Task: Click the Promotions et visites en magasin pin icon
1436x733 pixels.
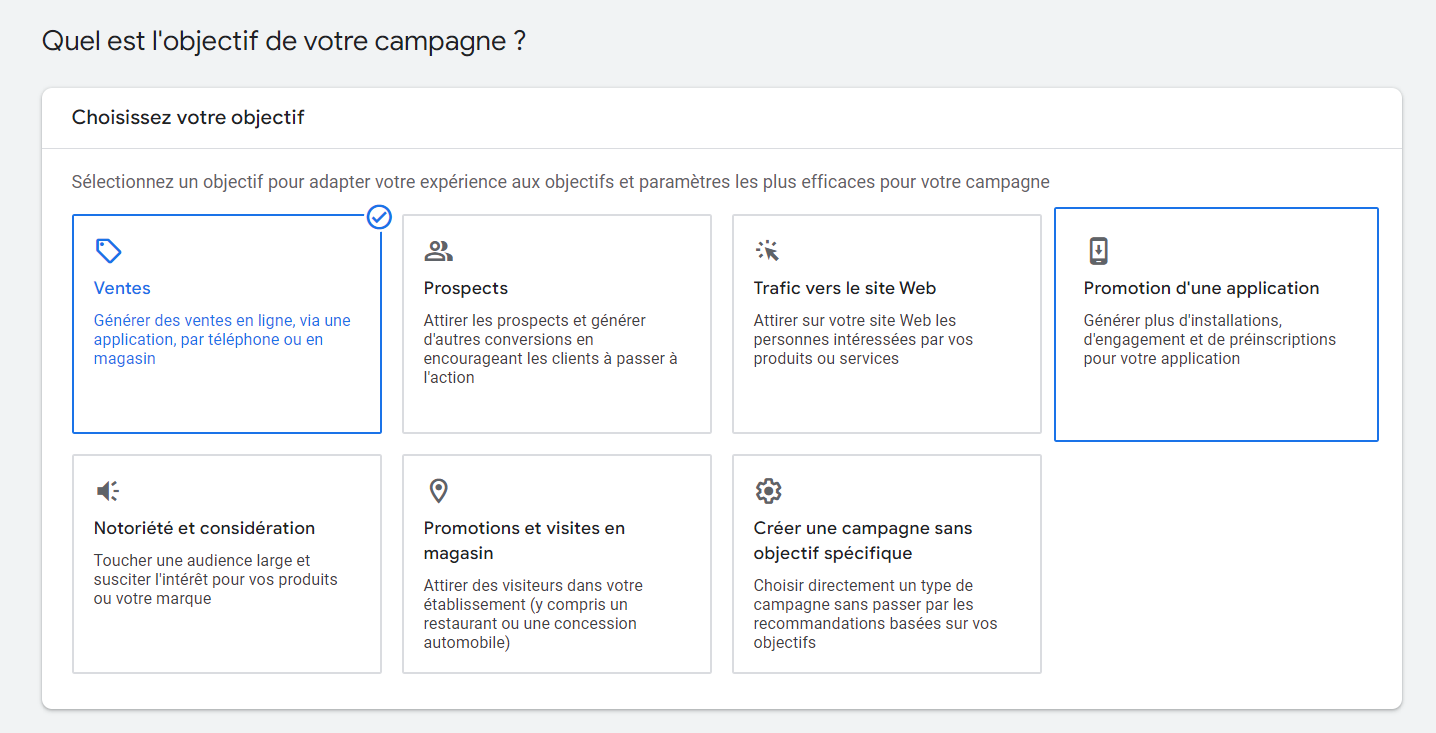Action: pos(438,491)
